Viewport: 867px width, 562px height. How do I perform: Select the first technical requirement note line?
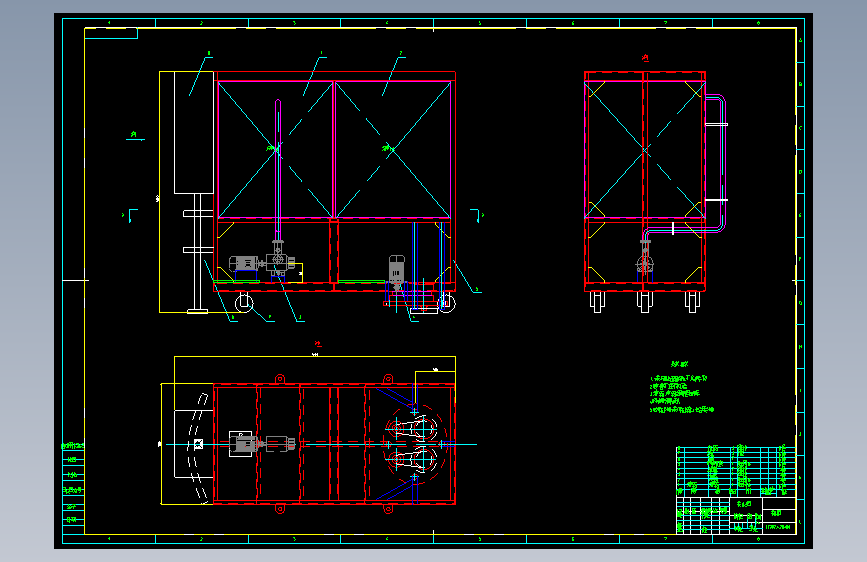tap(678, 378)
